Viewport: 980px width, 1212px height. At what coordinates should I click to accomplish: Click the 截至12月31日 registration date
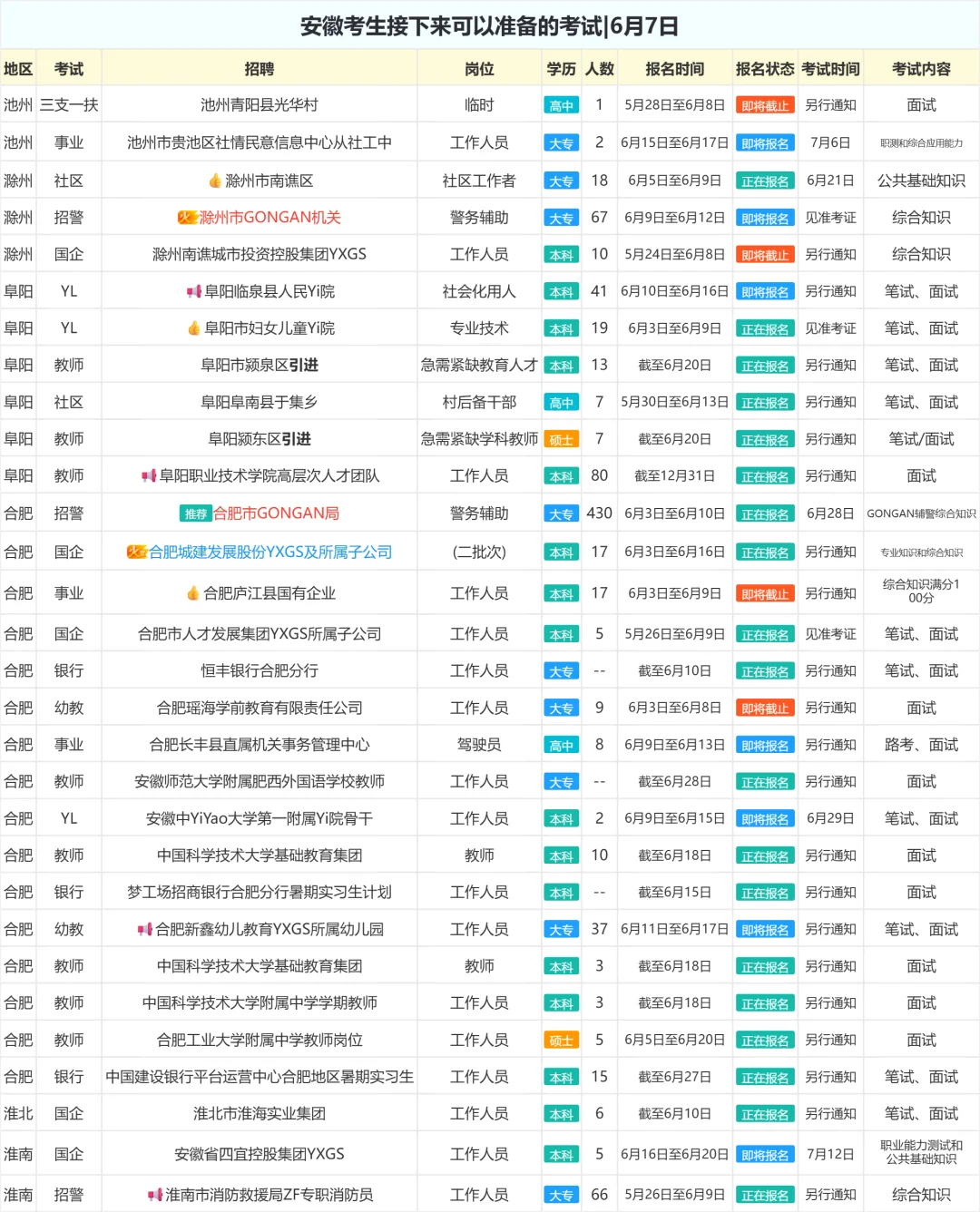(x=675, y=475)
